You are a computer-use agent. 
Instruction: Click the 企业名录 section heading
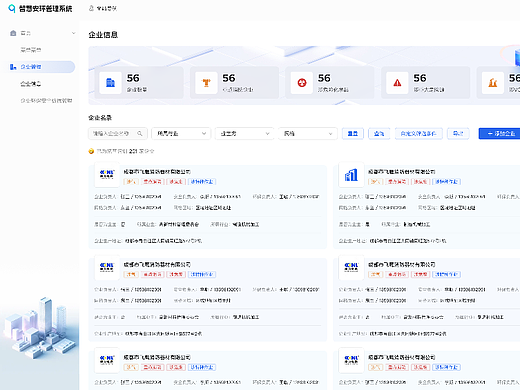click(100, 118)
